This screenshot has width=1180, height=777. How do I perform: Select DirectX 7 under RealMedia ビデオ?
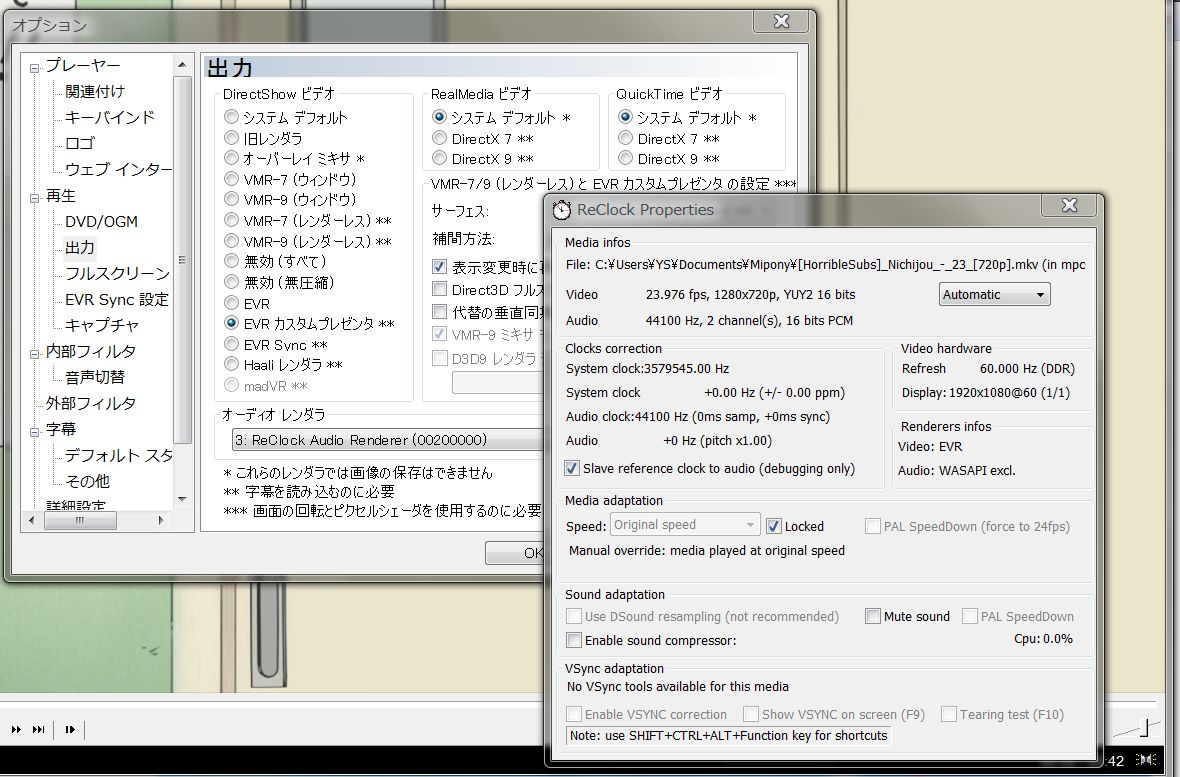[439, 138]
